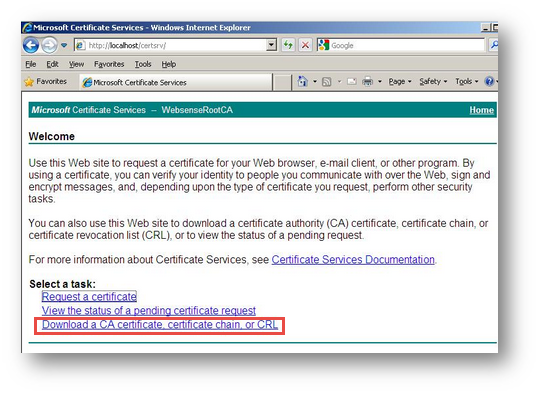Click View the status of a pending certificate request
Viewport: 540px width, 395px height.
[x=149, y=311]
